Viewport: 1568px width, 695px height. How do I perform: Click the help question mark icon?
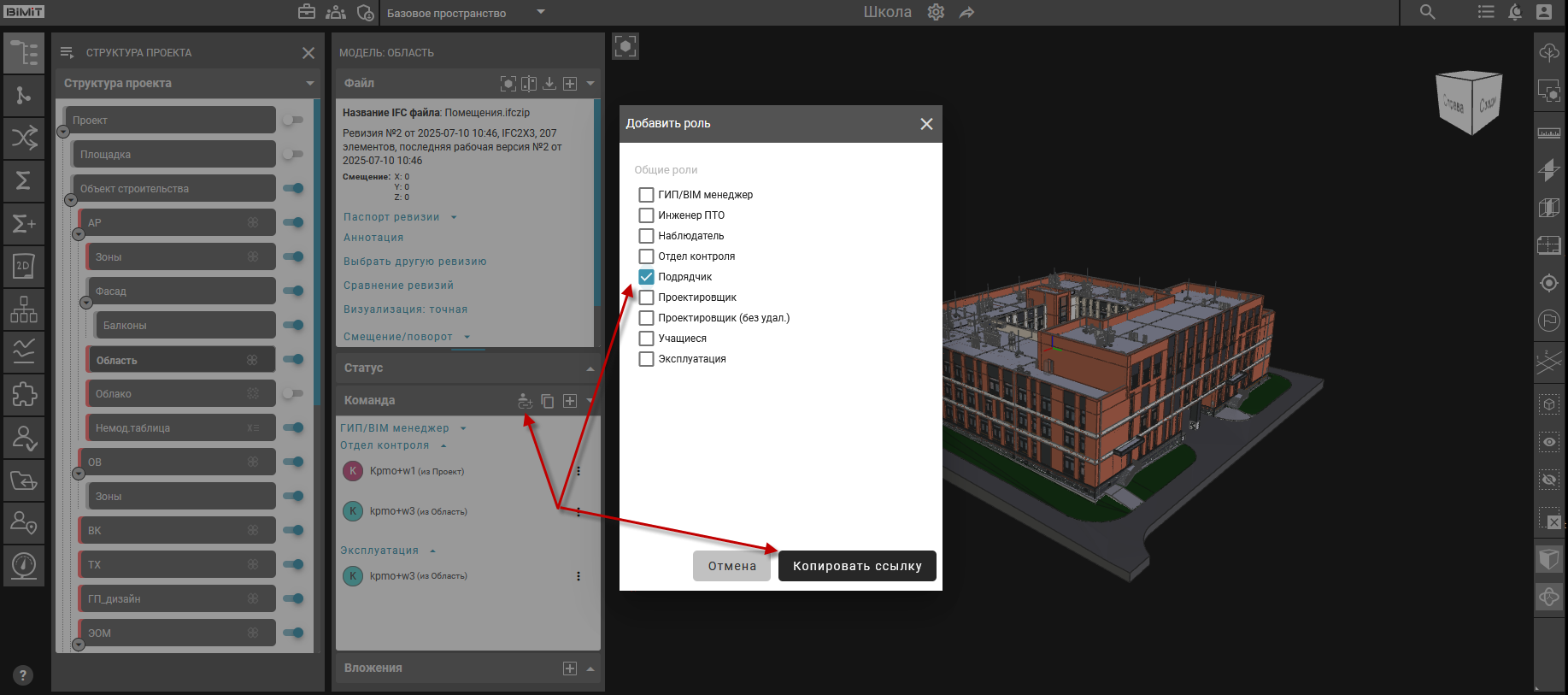pyautogui.click(x=23, y=675)
